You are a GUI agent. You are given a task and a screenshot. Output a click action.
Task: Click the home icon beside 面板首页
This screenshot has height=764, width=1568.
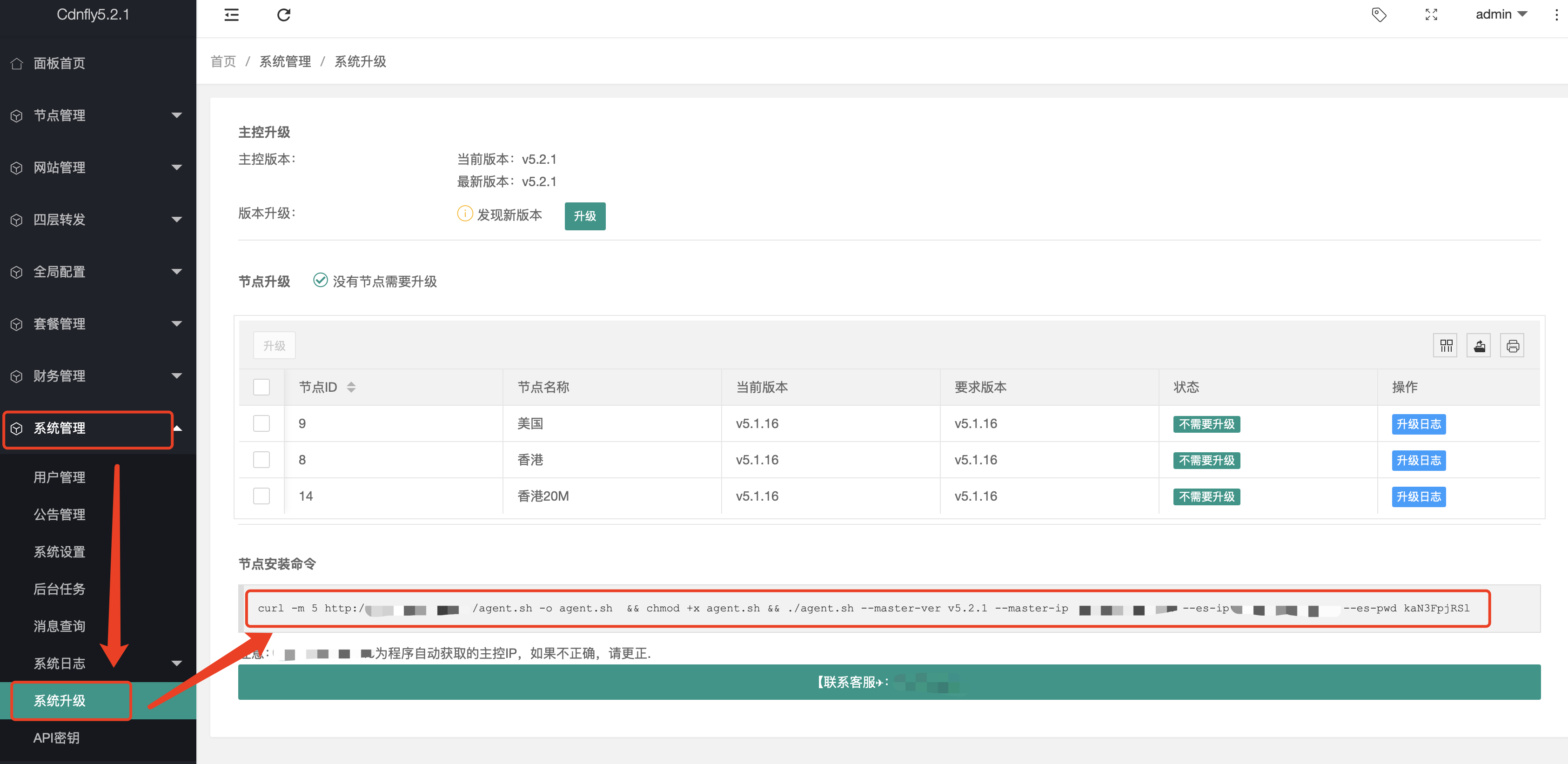click(x=16, y=63)
